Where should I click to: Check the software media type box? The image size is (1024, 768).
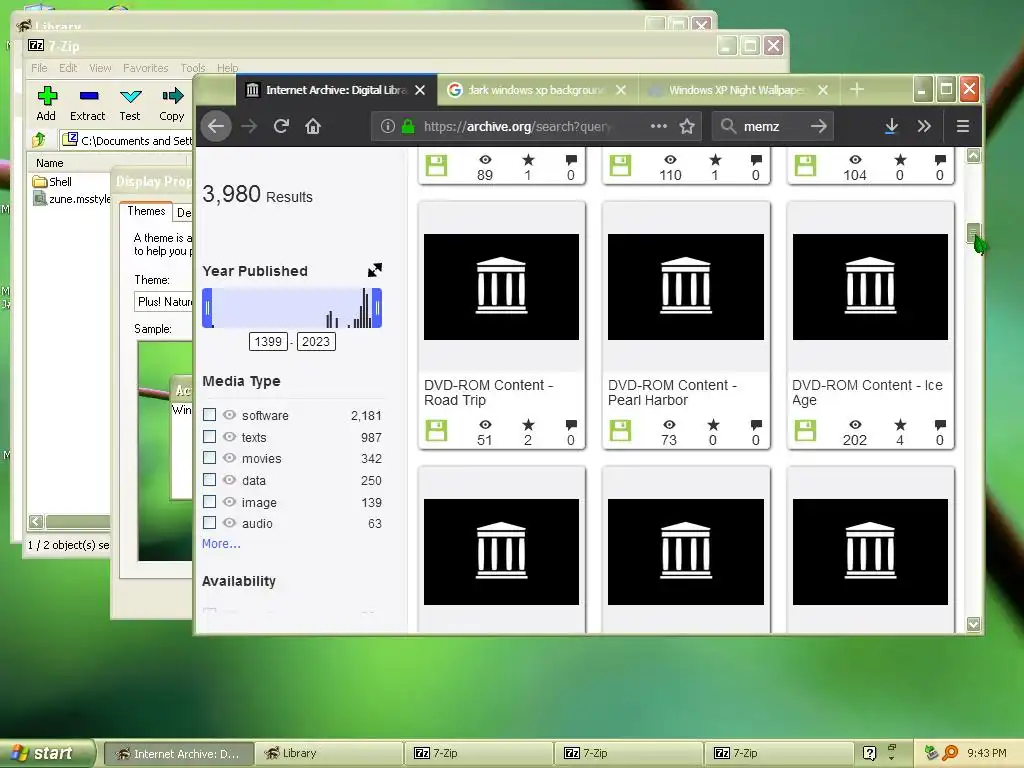210,415
